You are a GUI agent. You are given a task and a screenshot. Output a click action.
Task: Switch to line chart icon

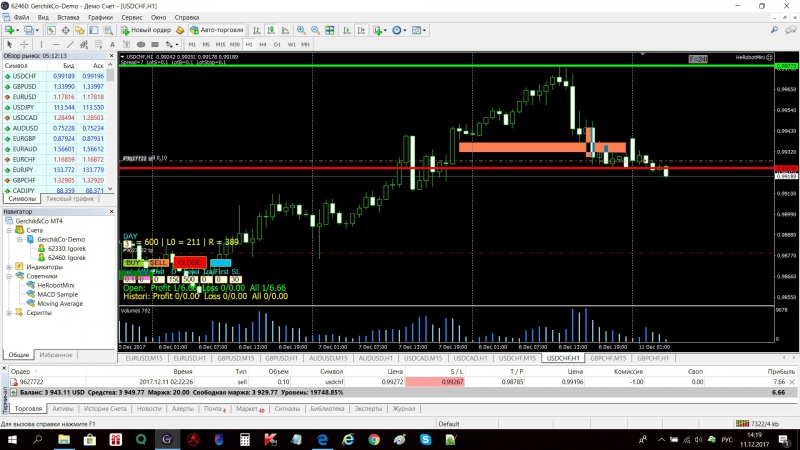point(285,30)
